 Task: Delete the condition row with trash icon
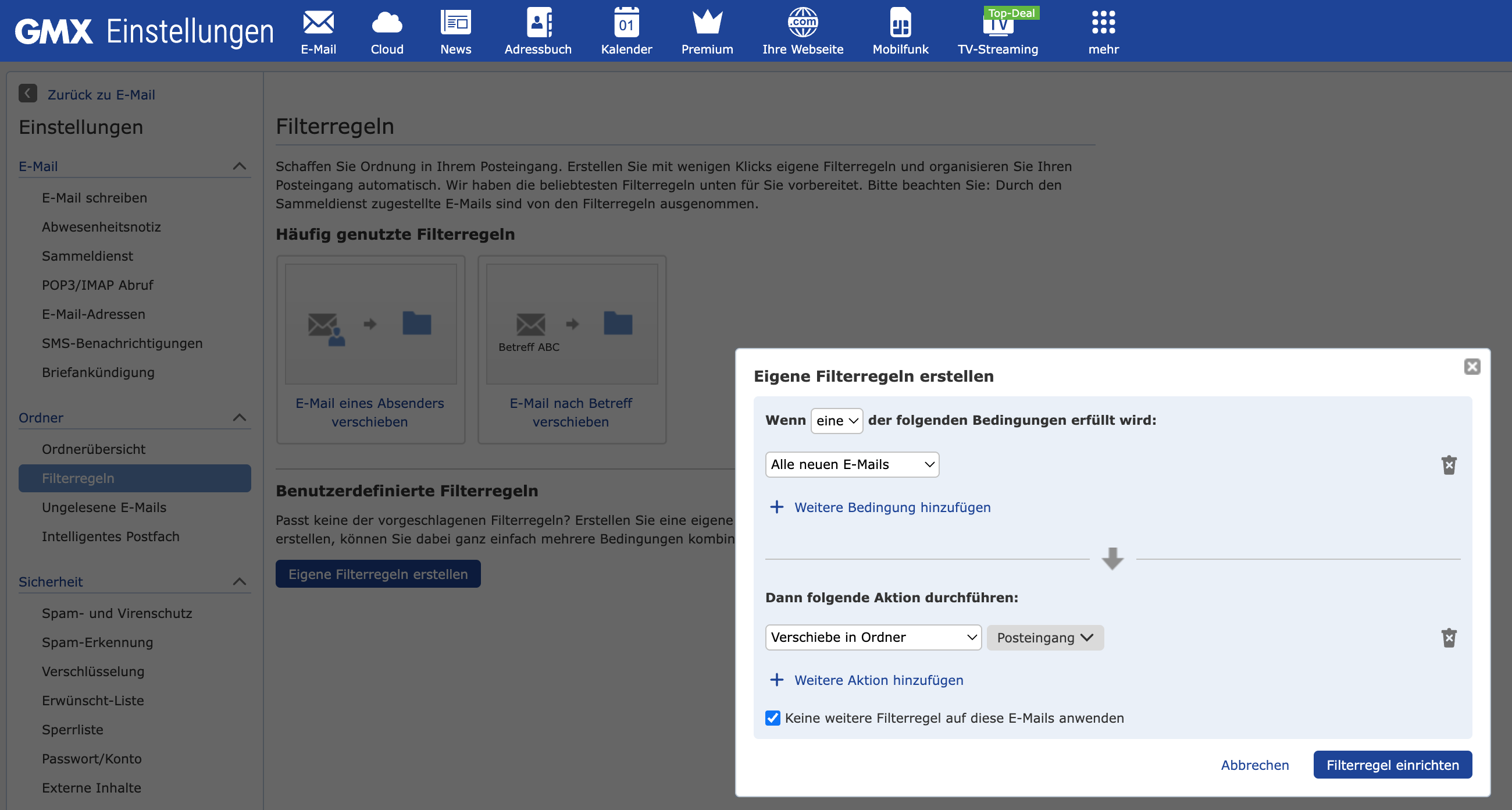point(1449,464)
